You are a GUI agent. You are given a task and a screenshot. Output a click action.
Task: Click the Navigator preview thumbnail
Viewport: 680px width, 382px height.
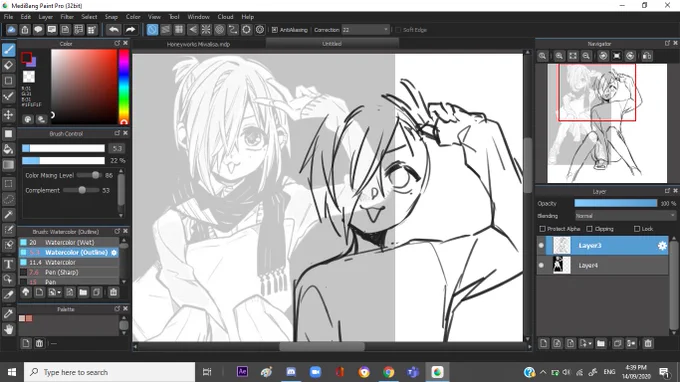(607, 123)
